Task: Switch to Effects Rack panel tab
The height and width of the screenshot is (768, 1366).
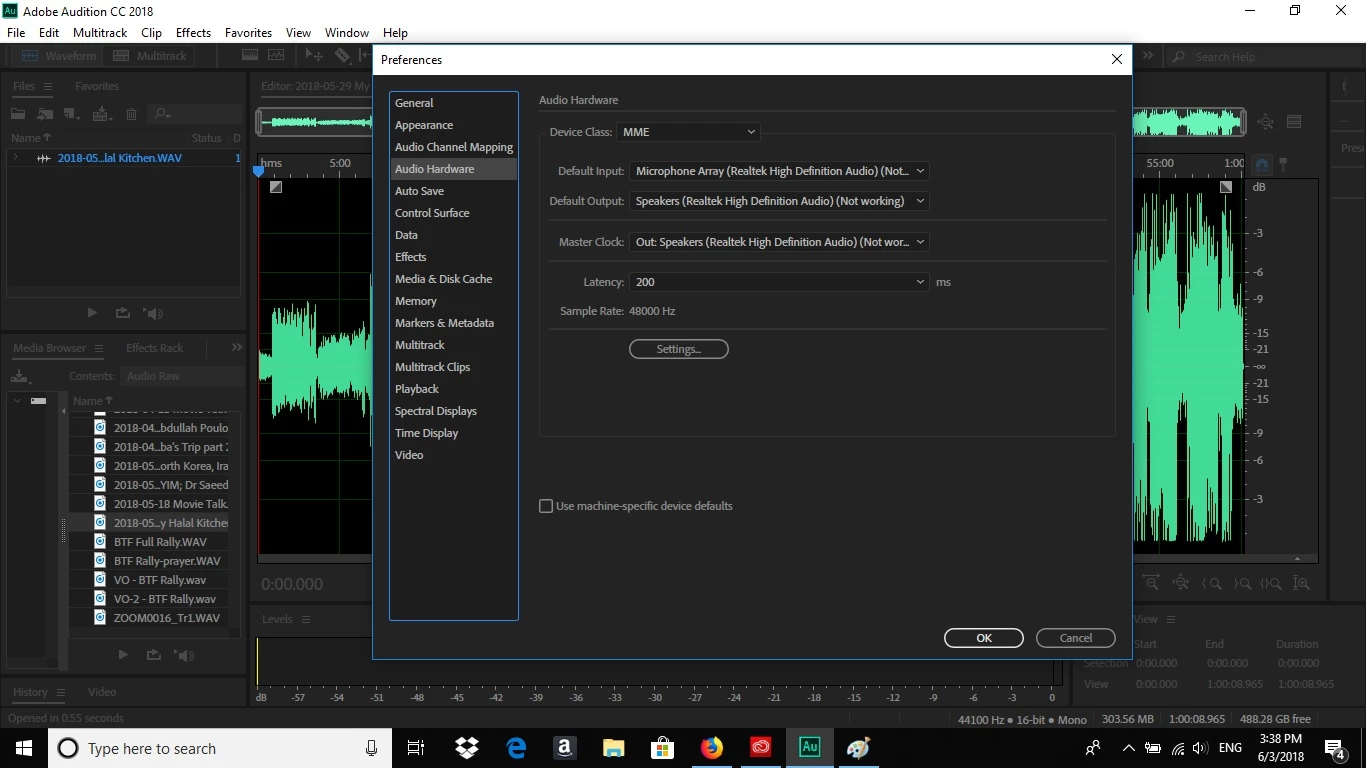Action: 154,348
